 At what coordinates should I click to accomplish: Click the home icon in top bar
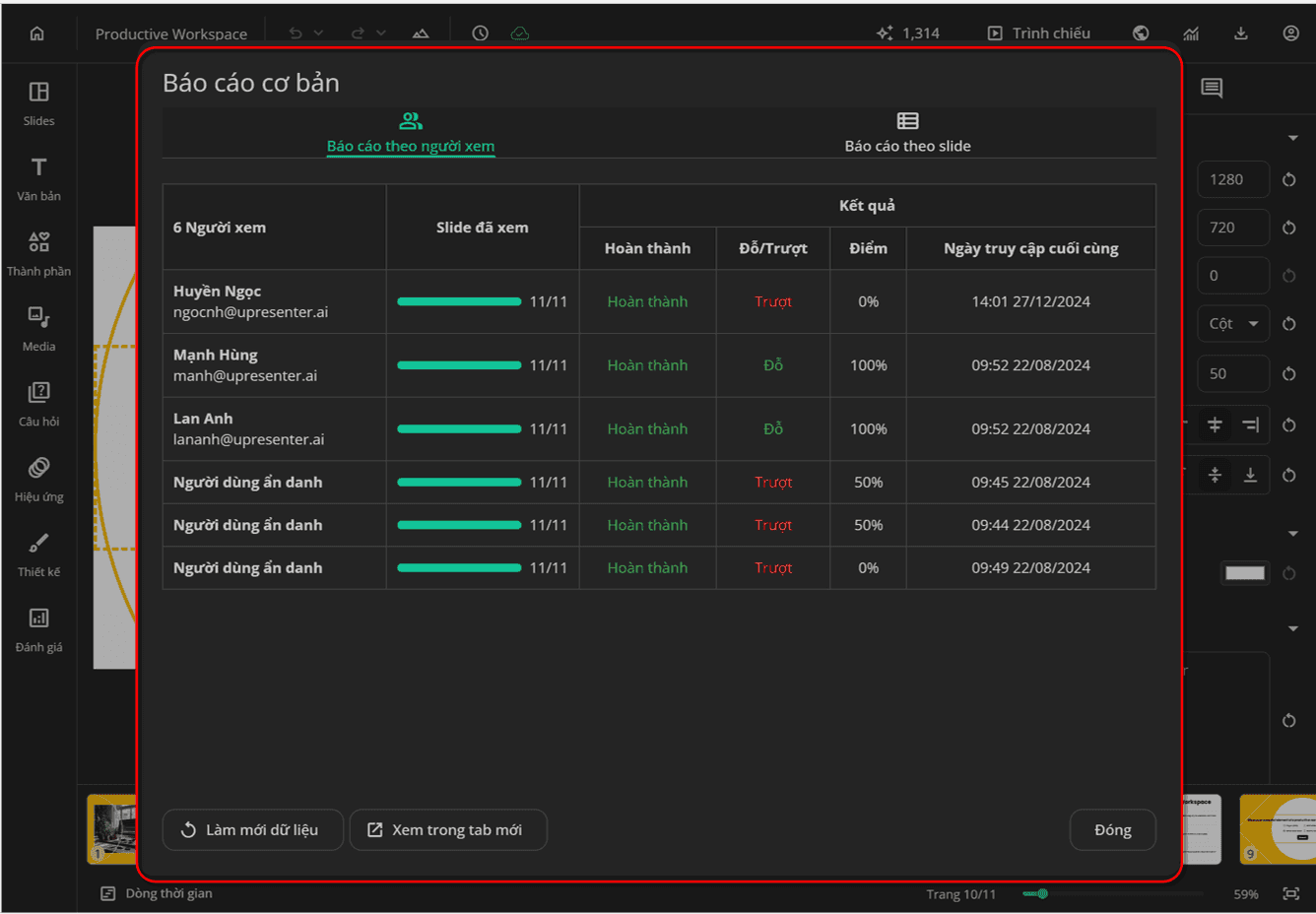click(36, 33)
